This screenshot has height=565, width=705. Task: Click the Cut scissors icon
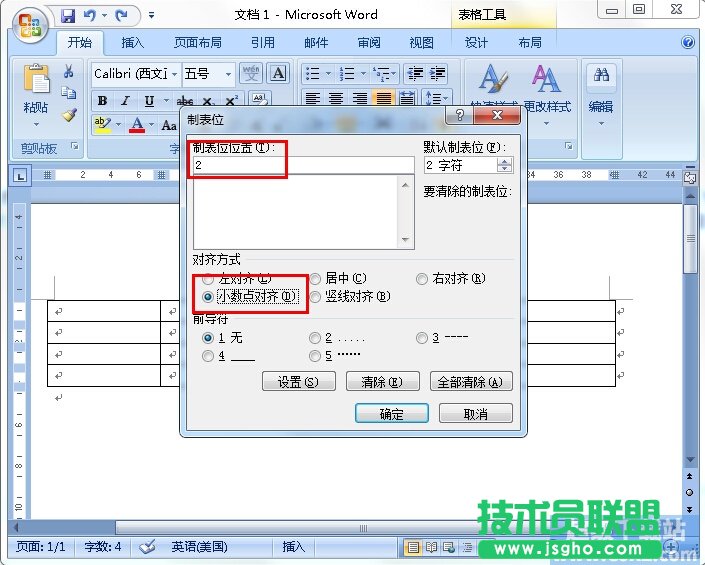[x=69, y=72]
